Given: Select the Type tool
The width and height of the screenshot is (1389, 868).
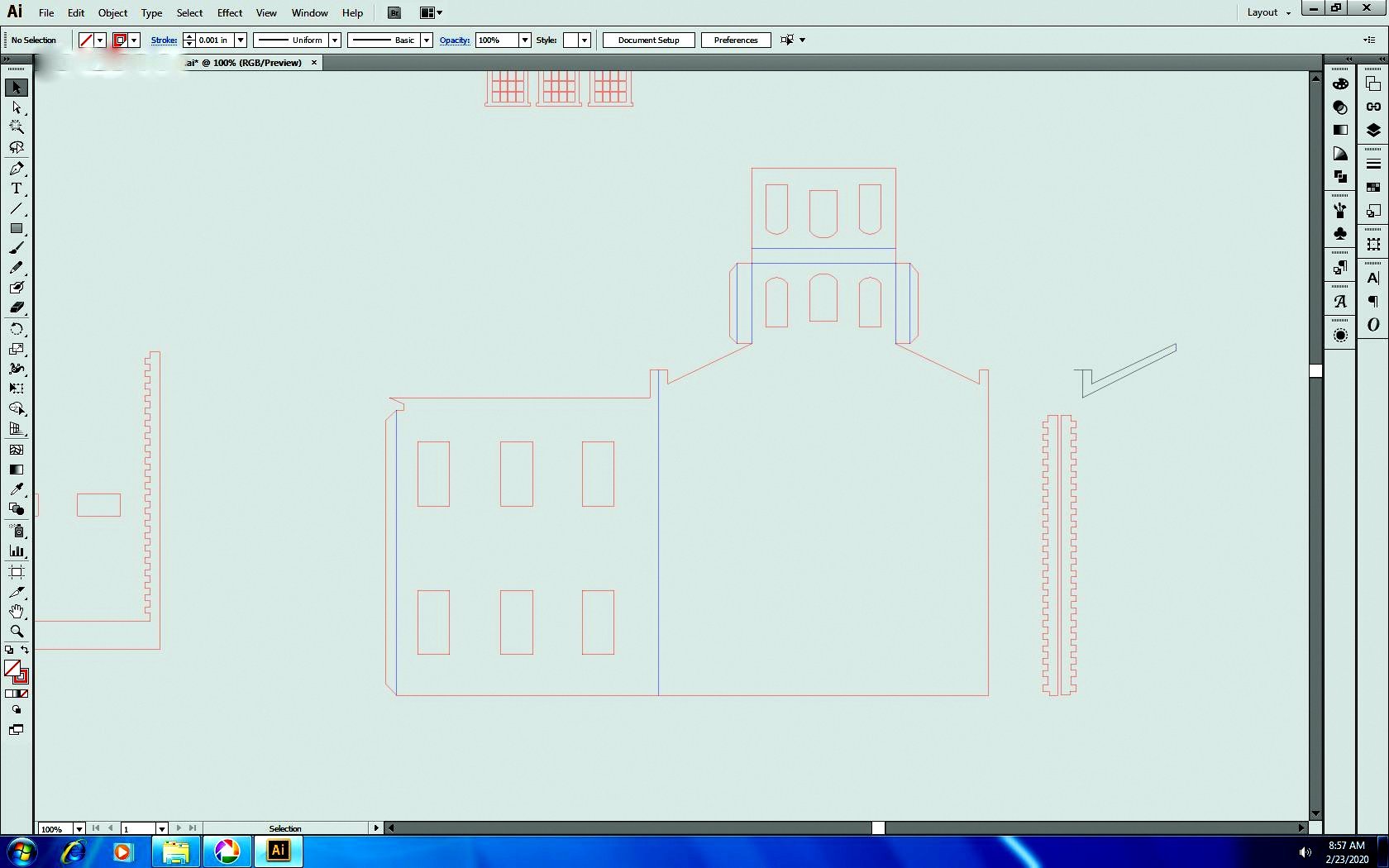Looking at the screenshot, I should pos(17,188).
